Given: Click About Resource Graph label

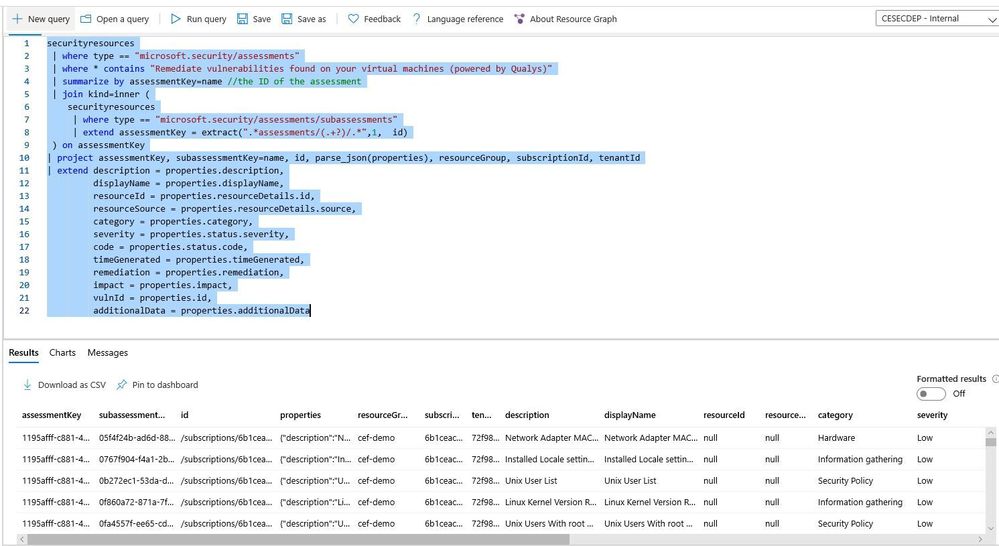Looking at the screenshot, I should (x=573, y=19).
